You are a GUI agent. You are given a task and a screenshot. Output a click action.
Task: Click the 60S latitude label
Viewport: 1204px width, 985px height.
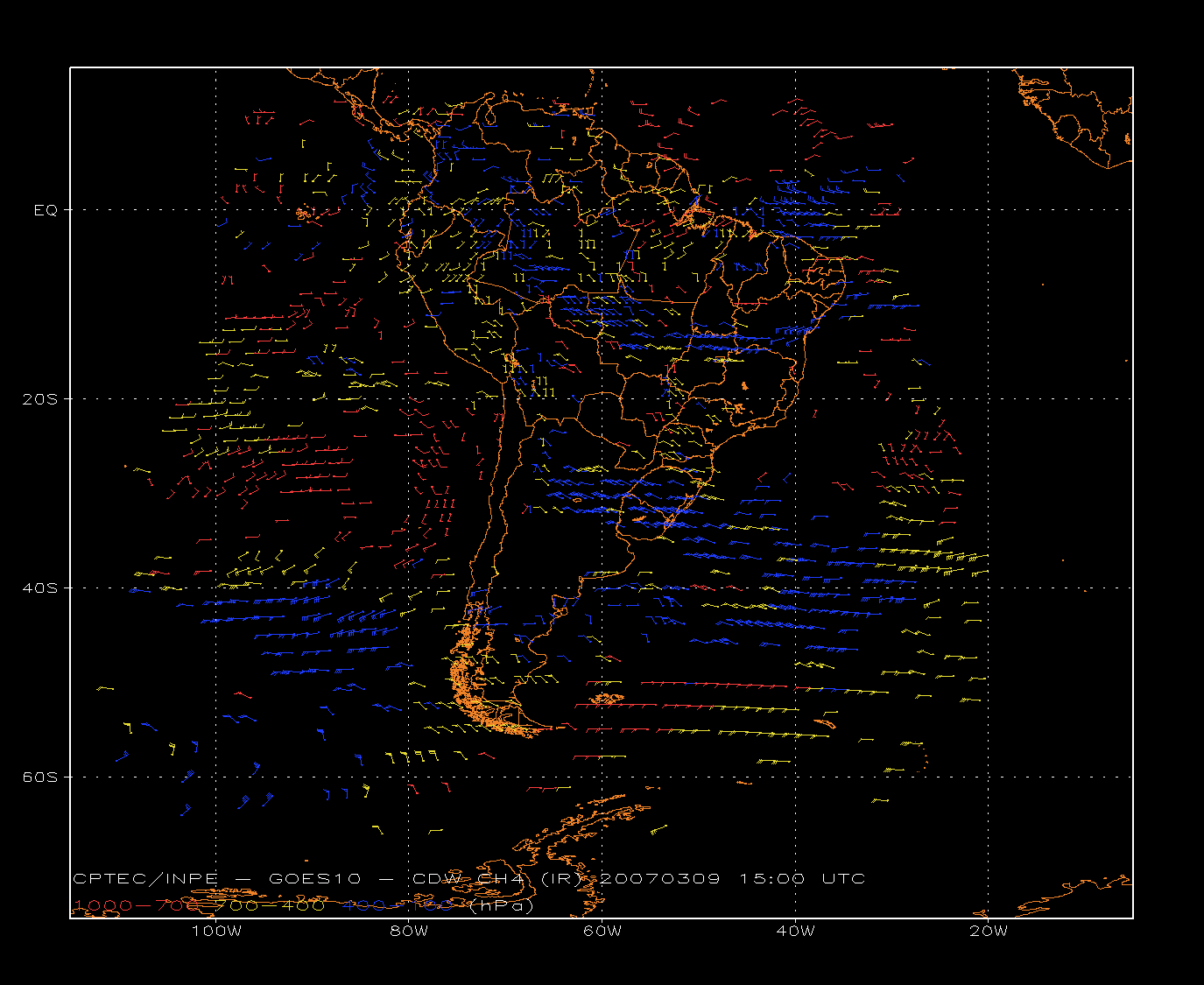pos(39,777)
